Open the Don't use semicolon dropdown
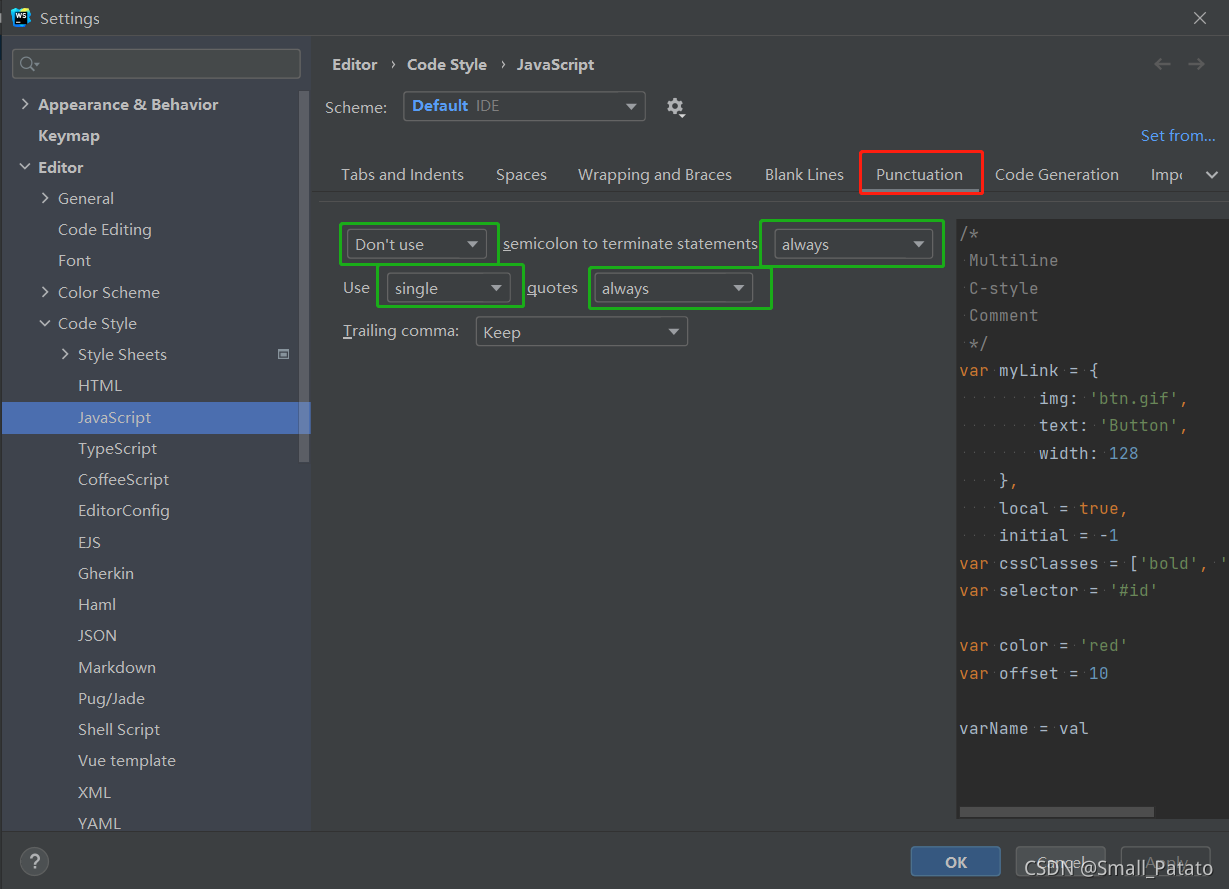Image resolution: width=1229 pixels, height=889 pixels. (x=417, y=244)
